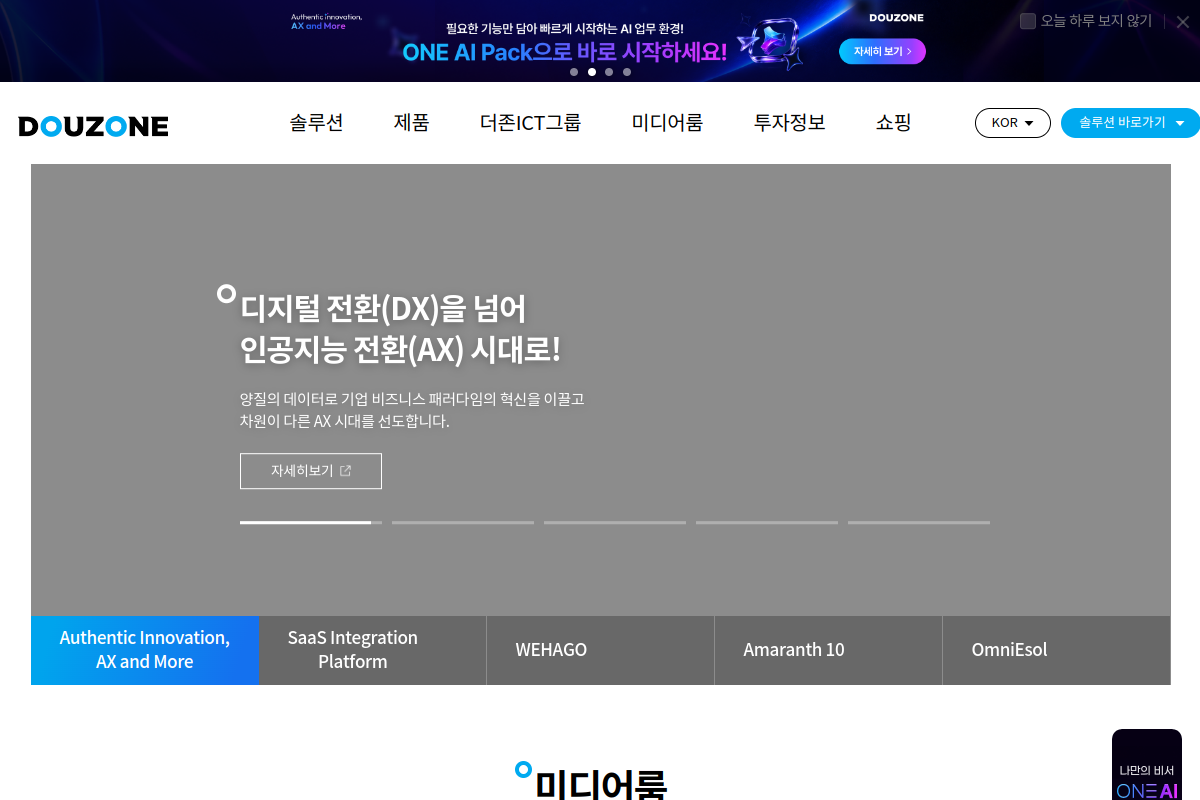This screenshot has height=800, width=1200.
Task: Click the DOUZONE logo in header
Action: (93, 126)
